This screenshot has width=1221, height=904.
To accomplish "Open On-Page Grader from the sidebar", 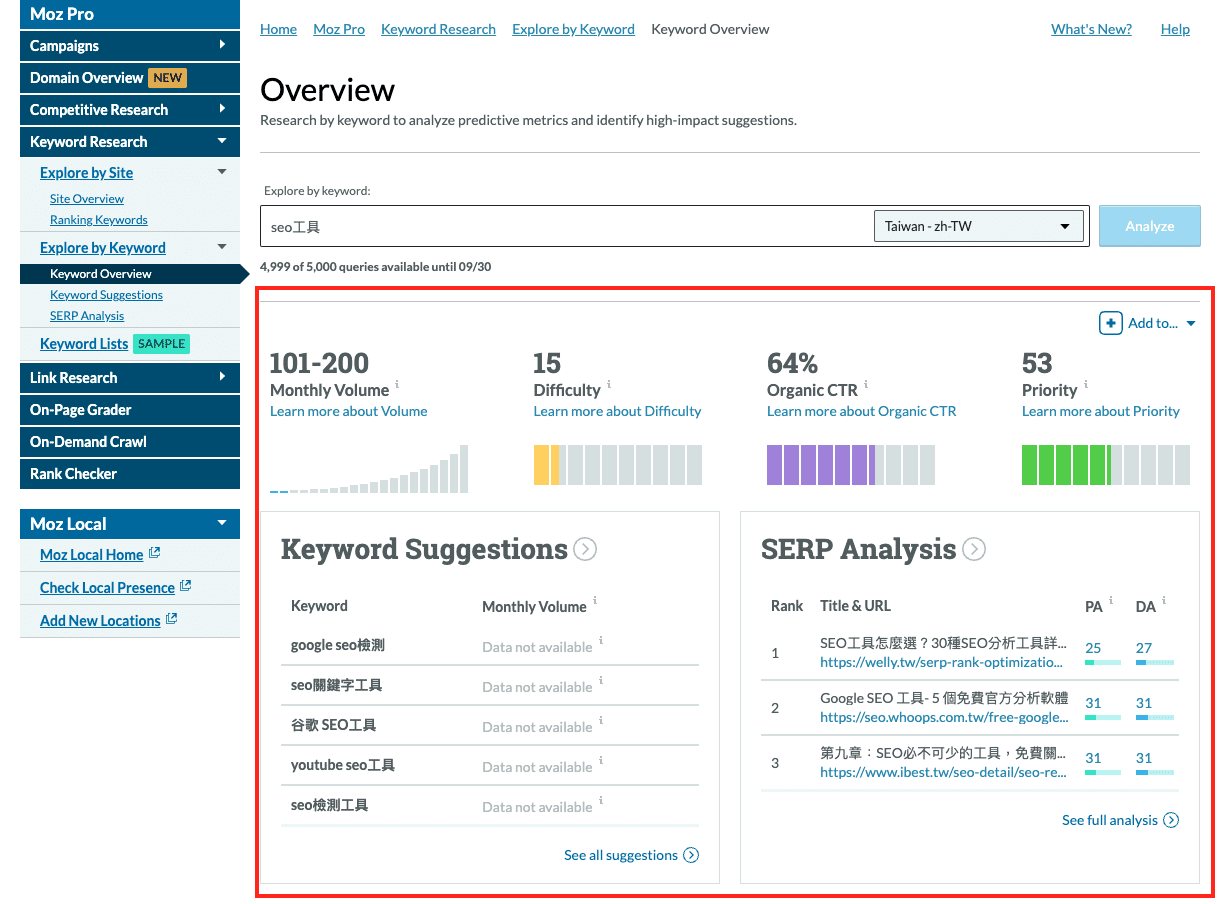I will tap(81, 409).
